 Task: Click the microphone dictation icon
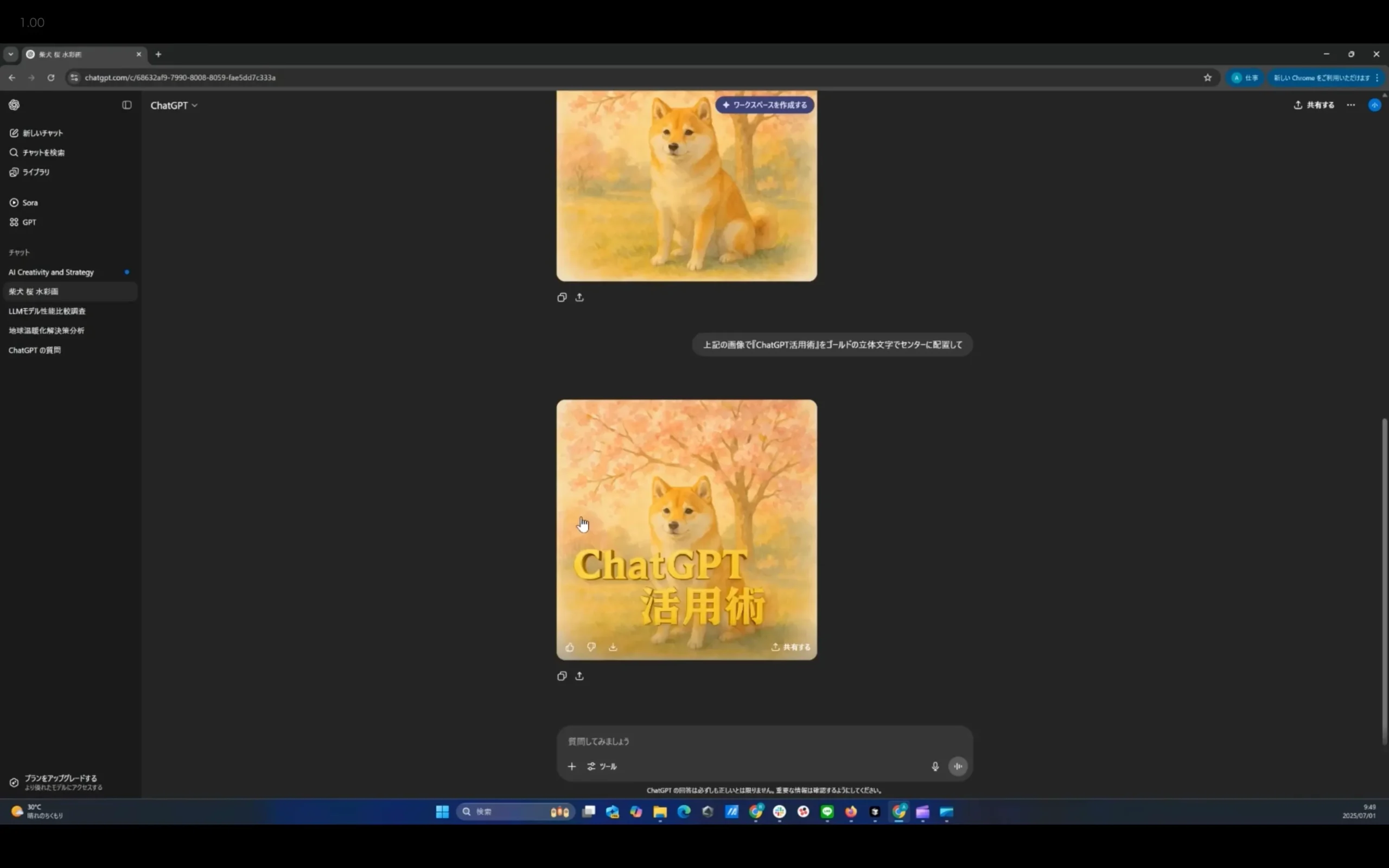(x=935, y=767)
